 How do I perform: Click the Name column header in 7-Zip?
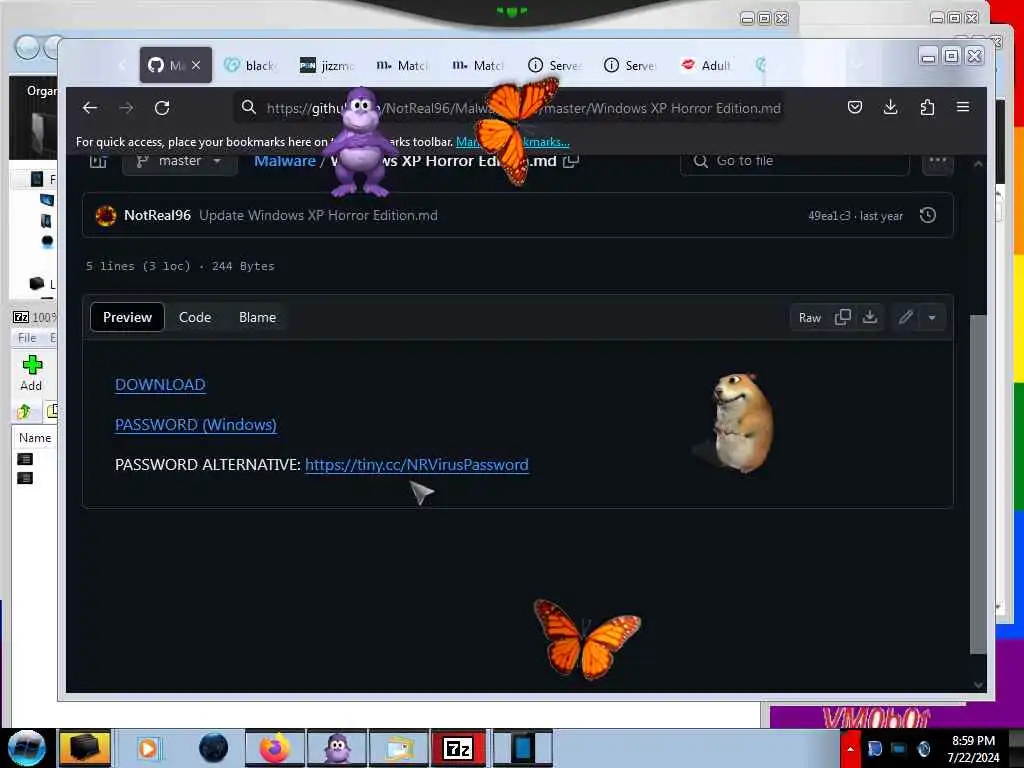pos(35,438)
